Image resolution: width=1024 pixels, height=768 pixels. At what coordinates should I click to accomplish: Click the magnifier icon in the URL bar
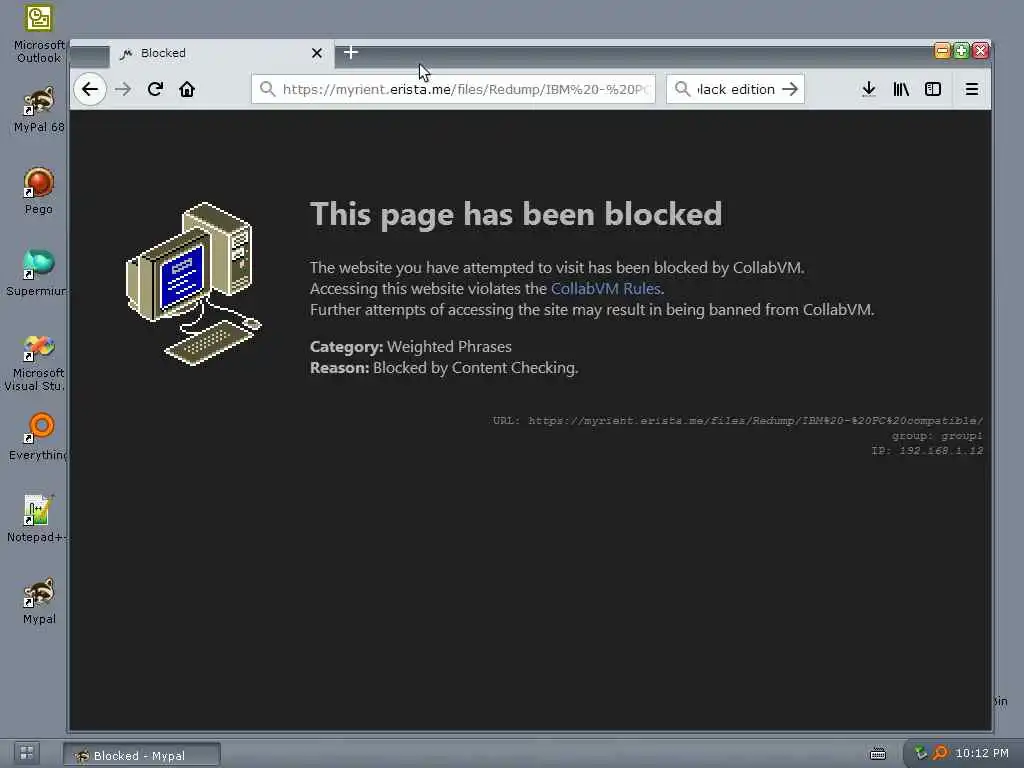pyautogui.click(x=267, y=89)
